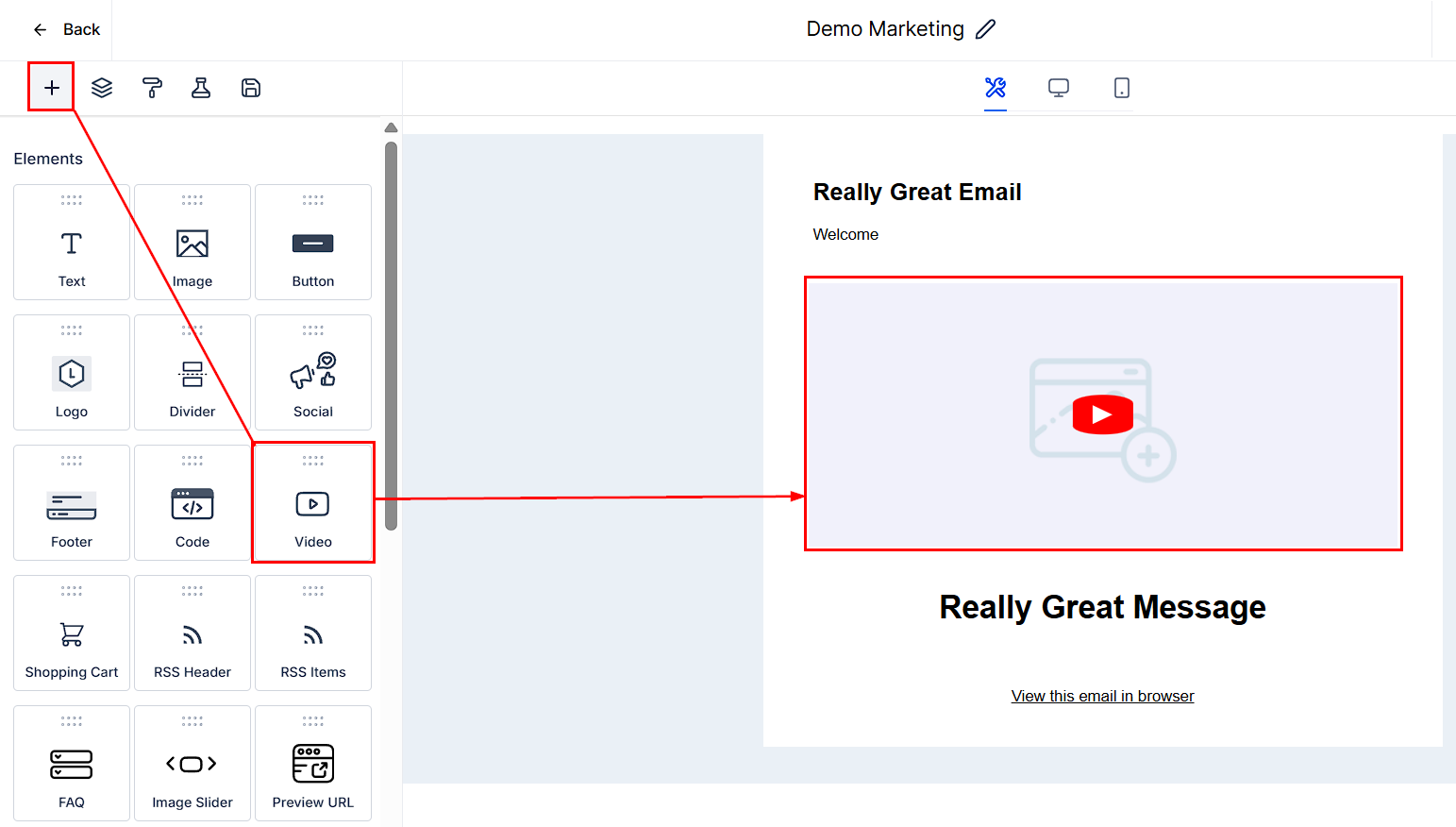Click the flask test icon
Image resolution: width=1456 pixels, height=827 pixels.
click(201, 88)
